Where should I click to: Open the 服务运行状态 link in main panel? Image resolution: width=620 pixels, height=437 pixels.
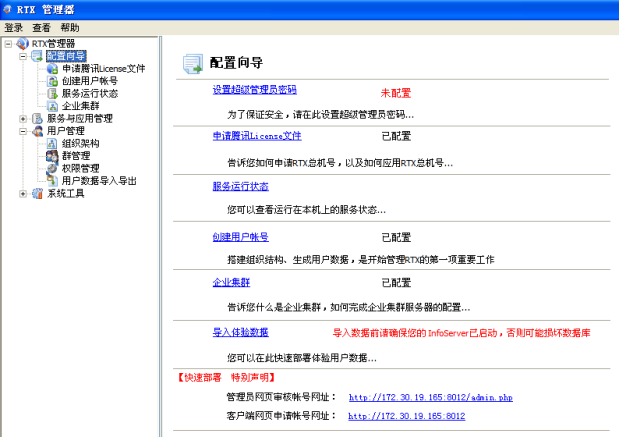[x=240, y=186]
